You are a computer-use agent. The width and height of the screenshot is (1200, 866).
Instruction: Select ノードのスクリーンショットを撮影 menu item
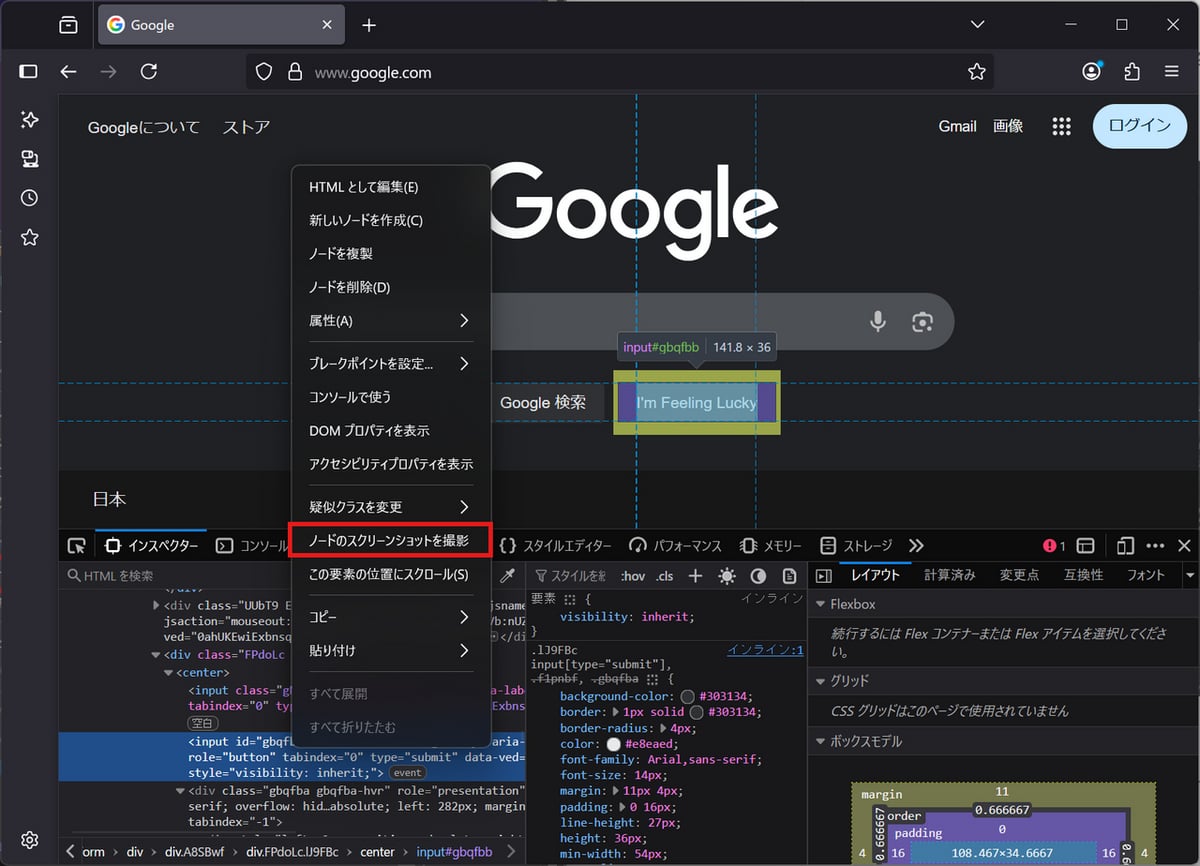coord(390,541)
